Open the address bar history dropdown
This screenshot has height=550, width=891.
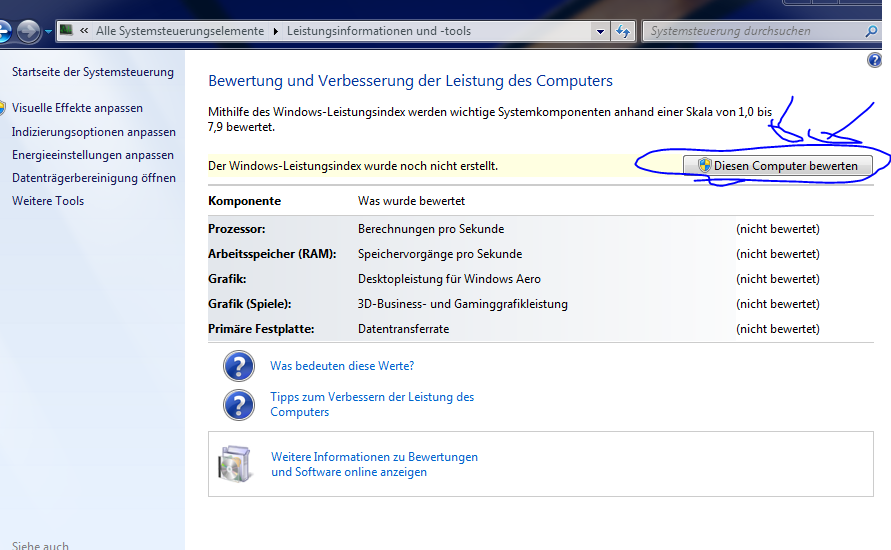click(x=600, y=32)
